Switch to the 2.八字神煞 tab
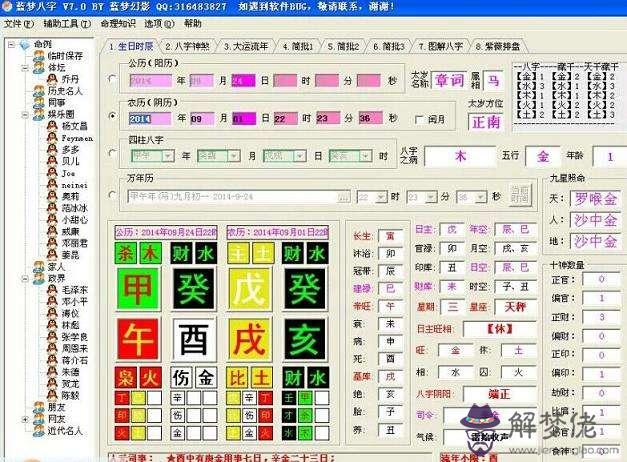 187,46
